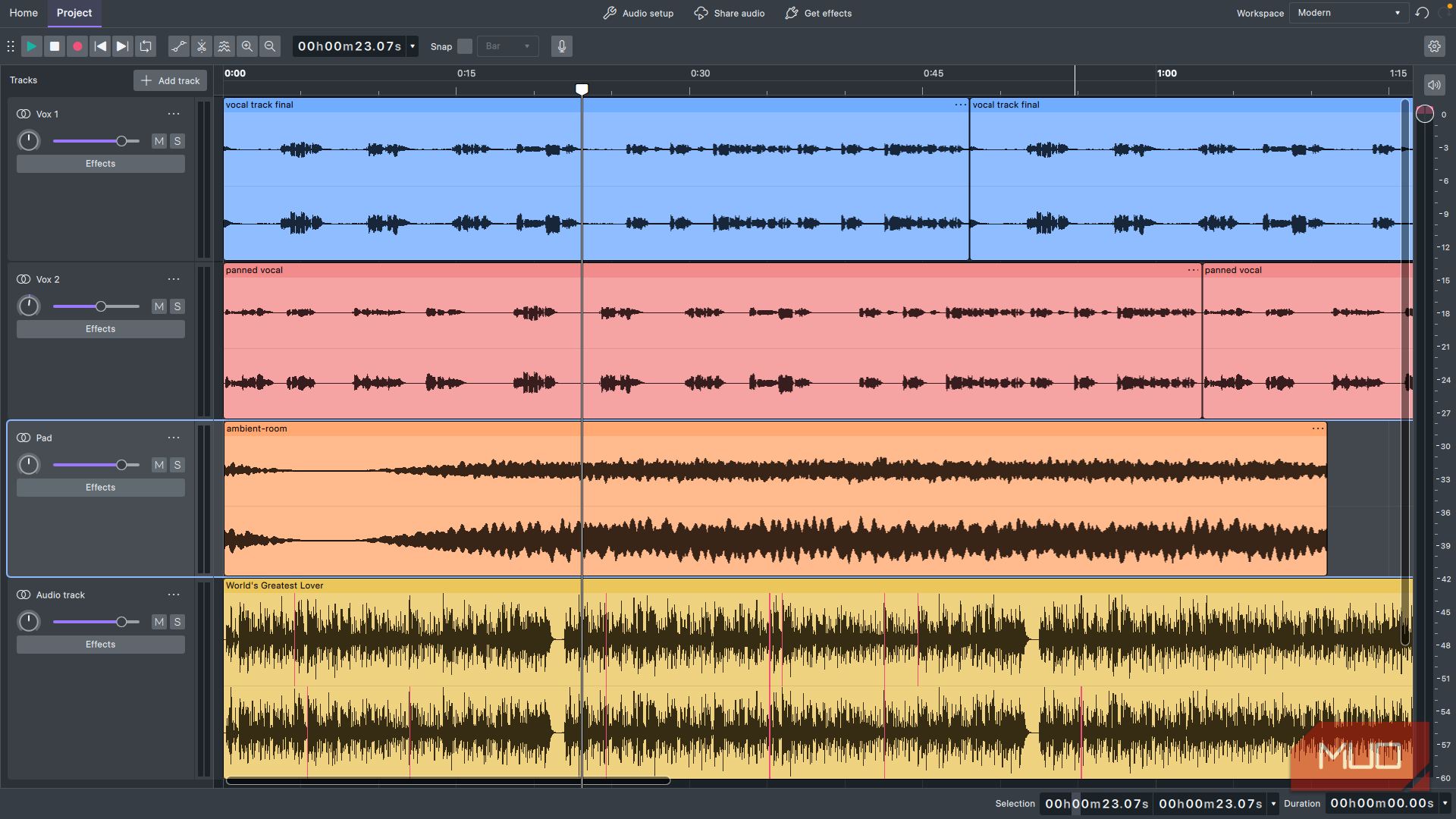Click Vox 1 stereo channel icon
Screen dimensions: 1456x819
pos(24,114)
